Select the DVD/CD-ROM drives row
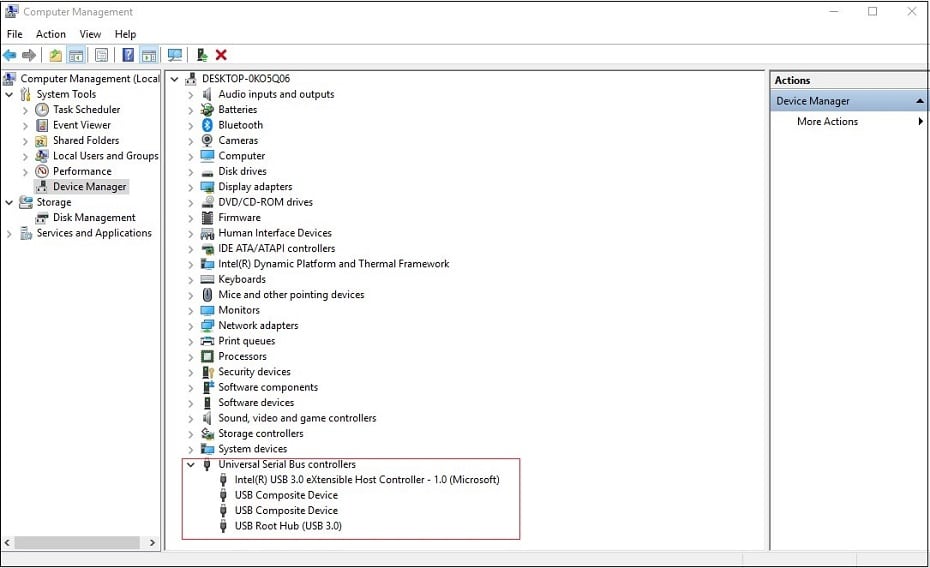 click(x=265, y=202)
